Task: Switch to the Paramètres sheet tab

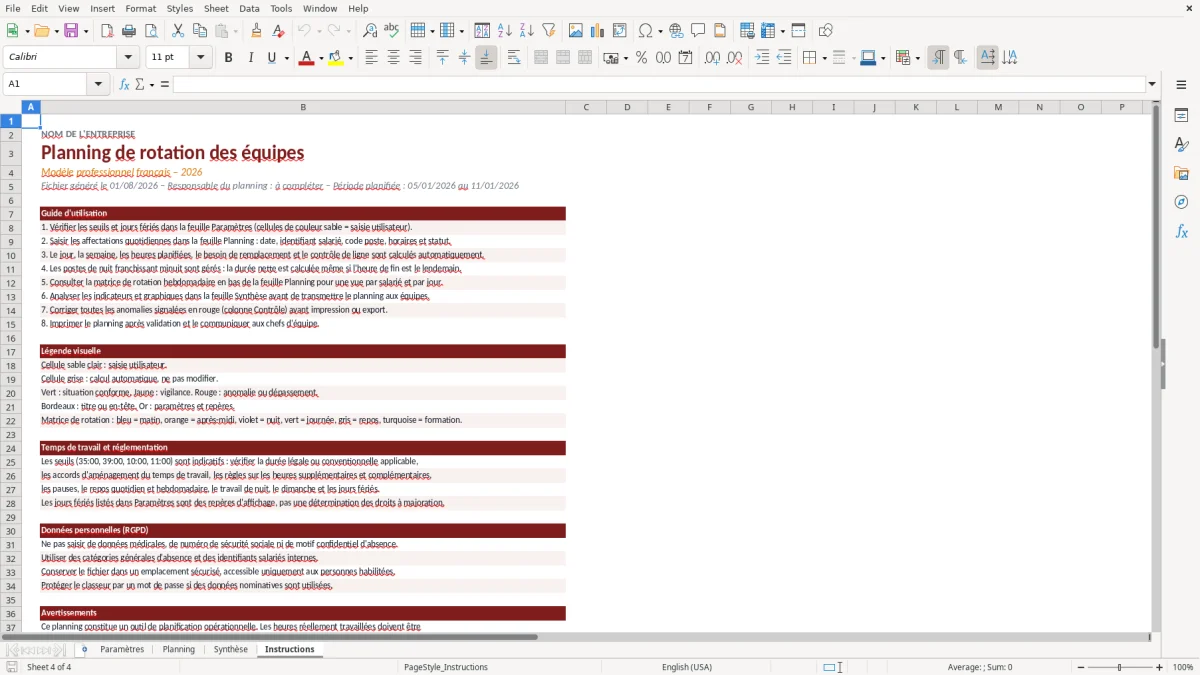Action: click(122, 649)
